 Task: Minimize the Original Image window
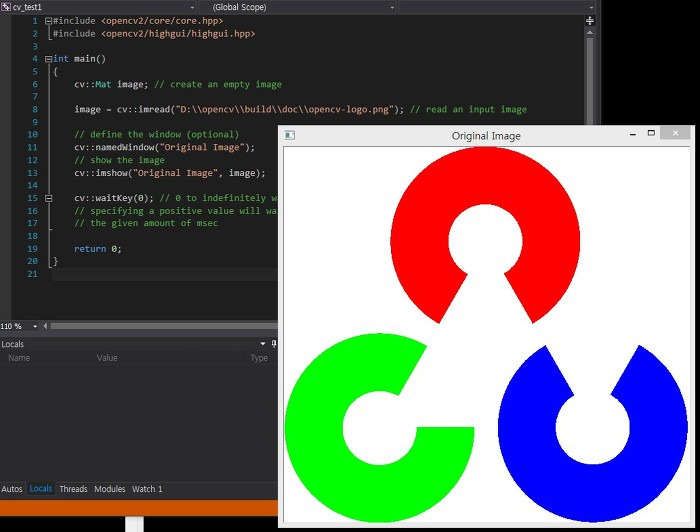click(x=633, y=134)
